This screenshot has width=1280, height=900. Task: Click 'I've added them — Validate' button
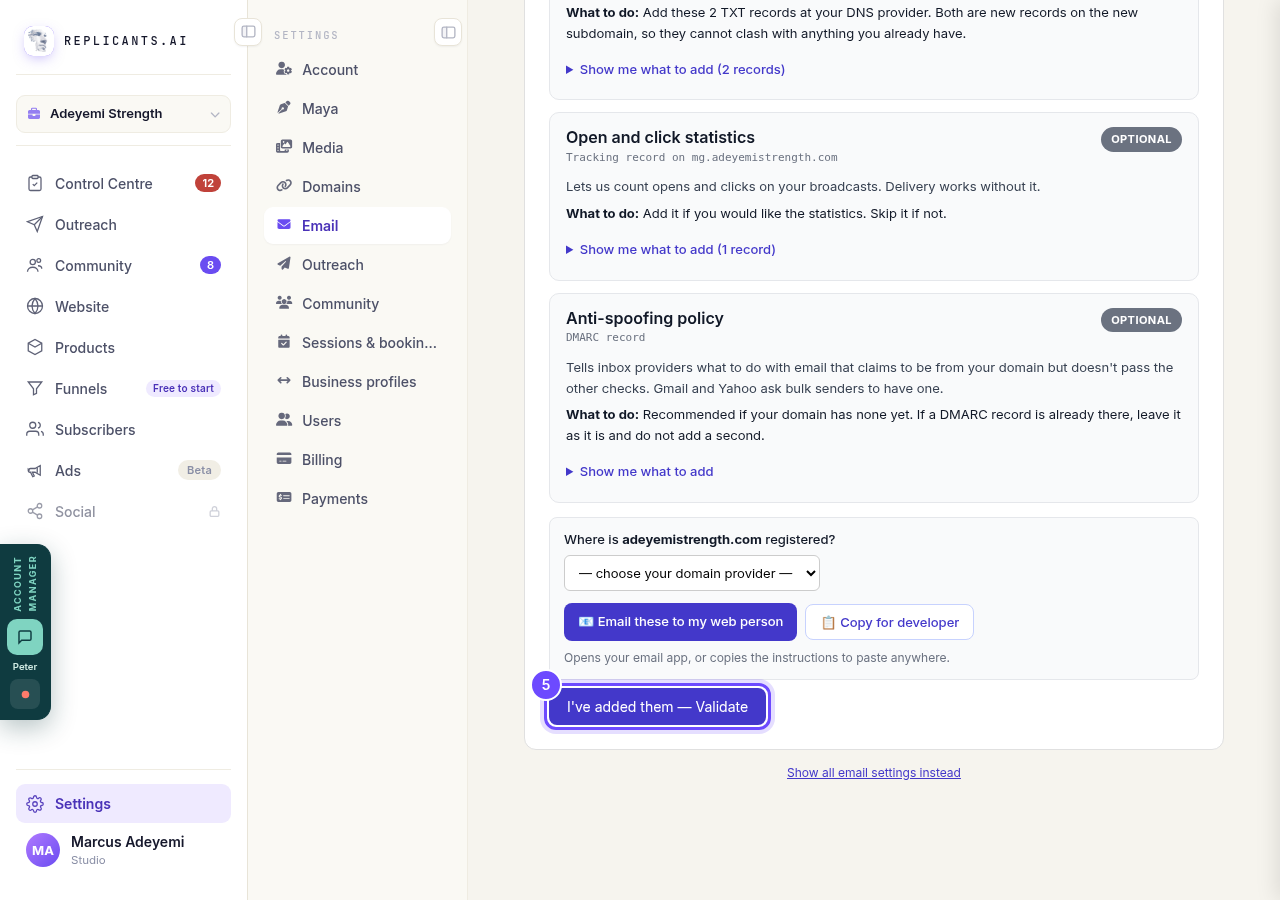tap(657, 707)
